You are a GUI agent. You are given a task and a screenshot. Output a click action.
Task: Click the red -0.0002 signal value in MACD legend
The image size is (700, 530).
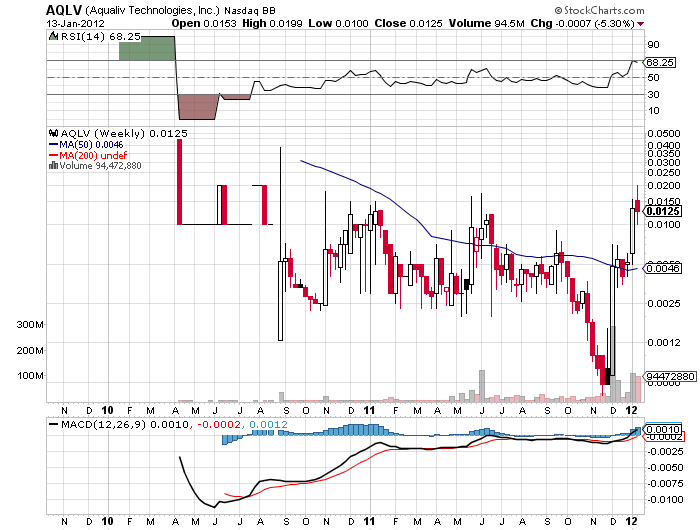tap(218, 424)
